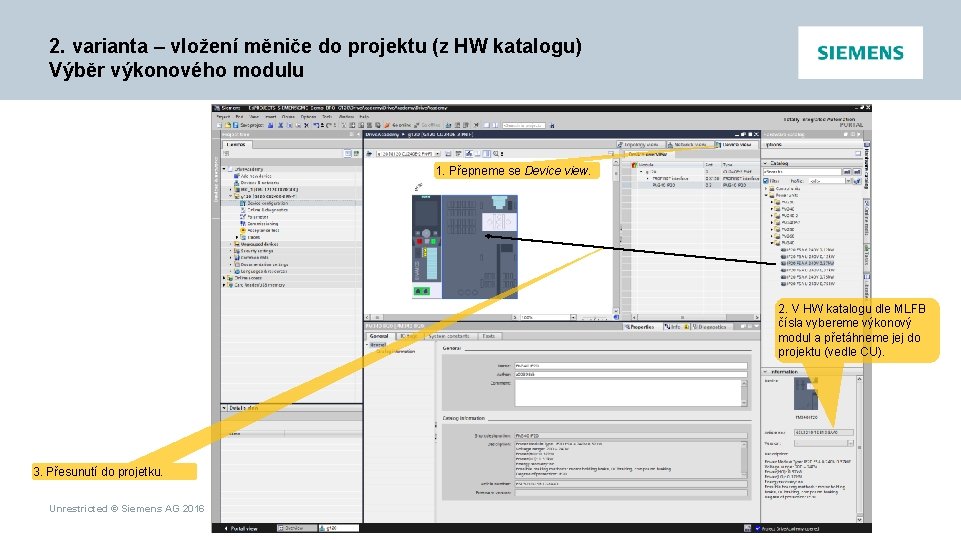Toggle the Filter checkbox in hardware catalog
The height and width of the screenshot is (540, 961).
[x=766, y=181]
